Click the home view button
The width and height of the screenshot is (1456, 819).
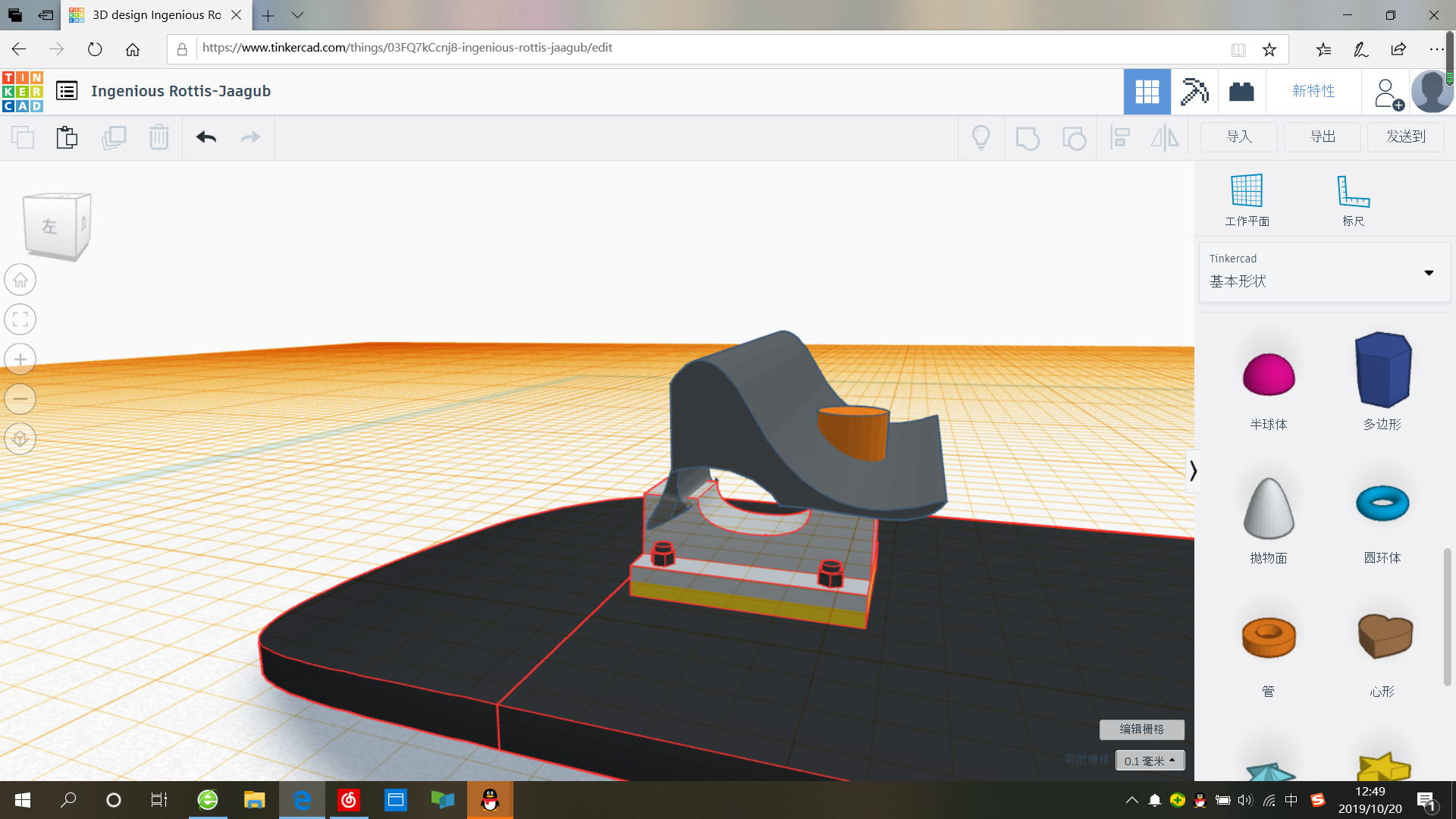20,280
